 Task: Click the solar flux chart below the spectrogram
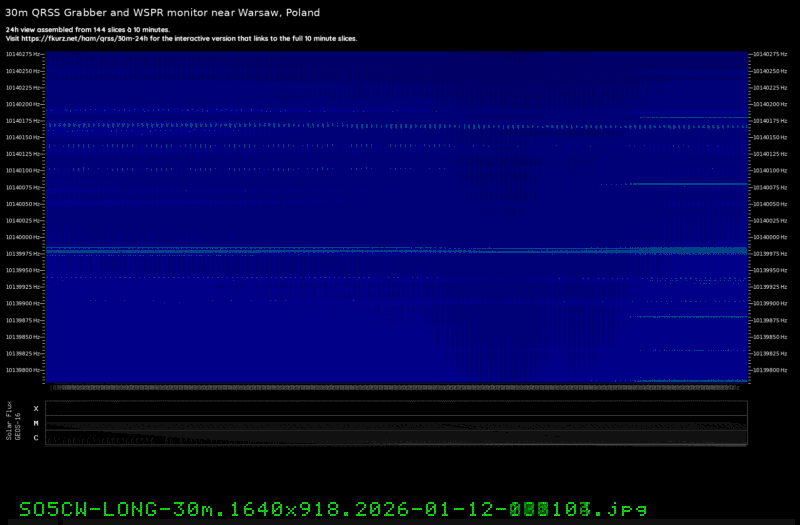coord(396,423)
